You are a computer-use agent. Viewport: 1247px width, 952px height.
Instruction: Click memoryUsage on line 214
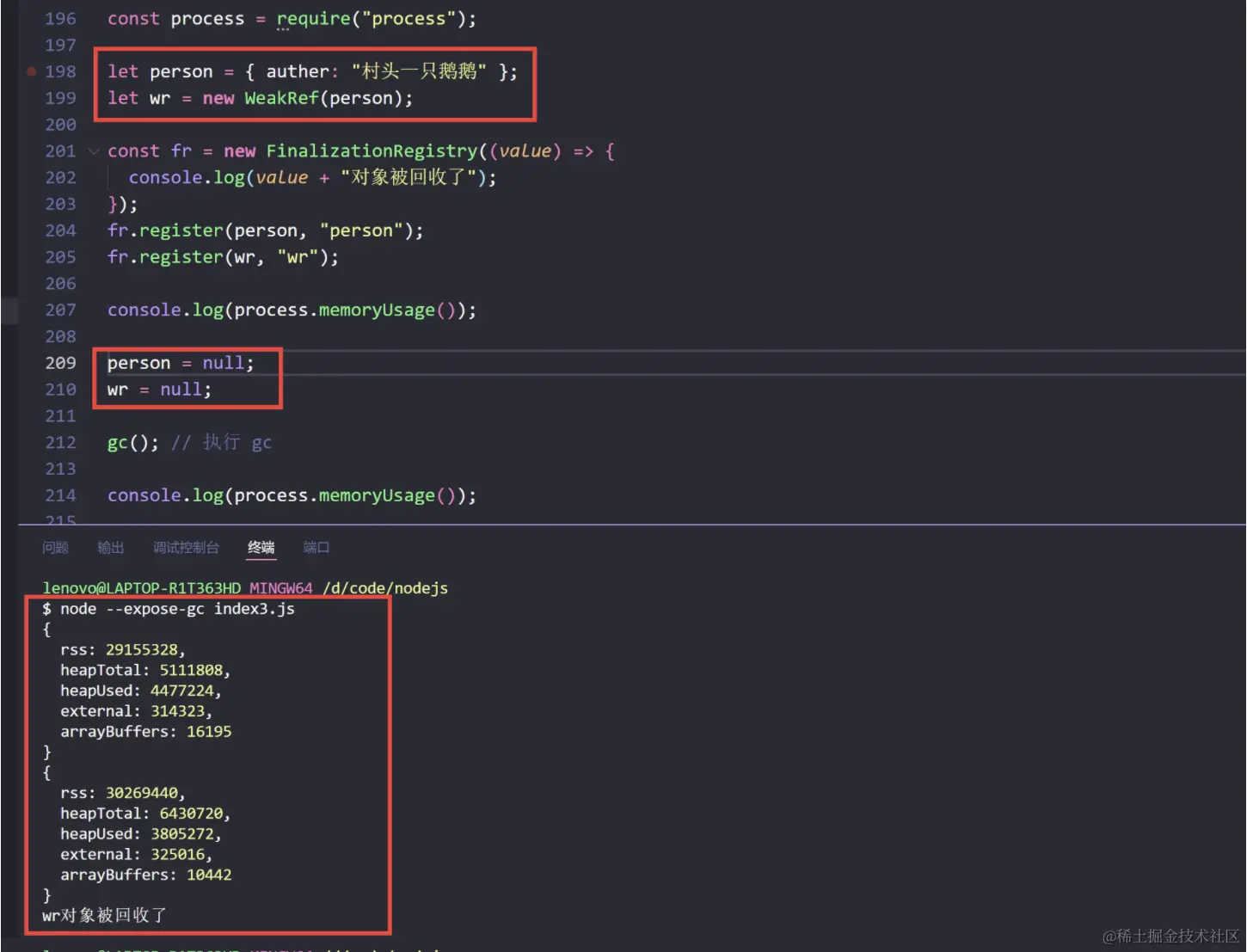point(377,495)
